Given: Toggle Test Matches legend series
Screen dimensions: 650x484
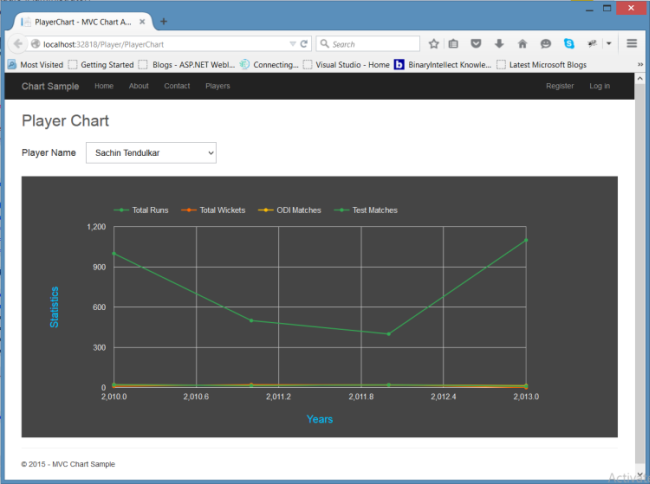Looking at the screenshot, I should 366,210.
